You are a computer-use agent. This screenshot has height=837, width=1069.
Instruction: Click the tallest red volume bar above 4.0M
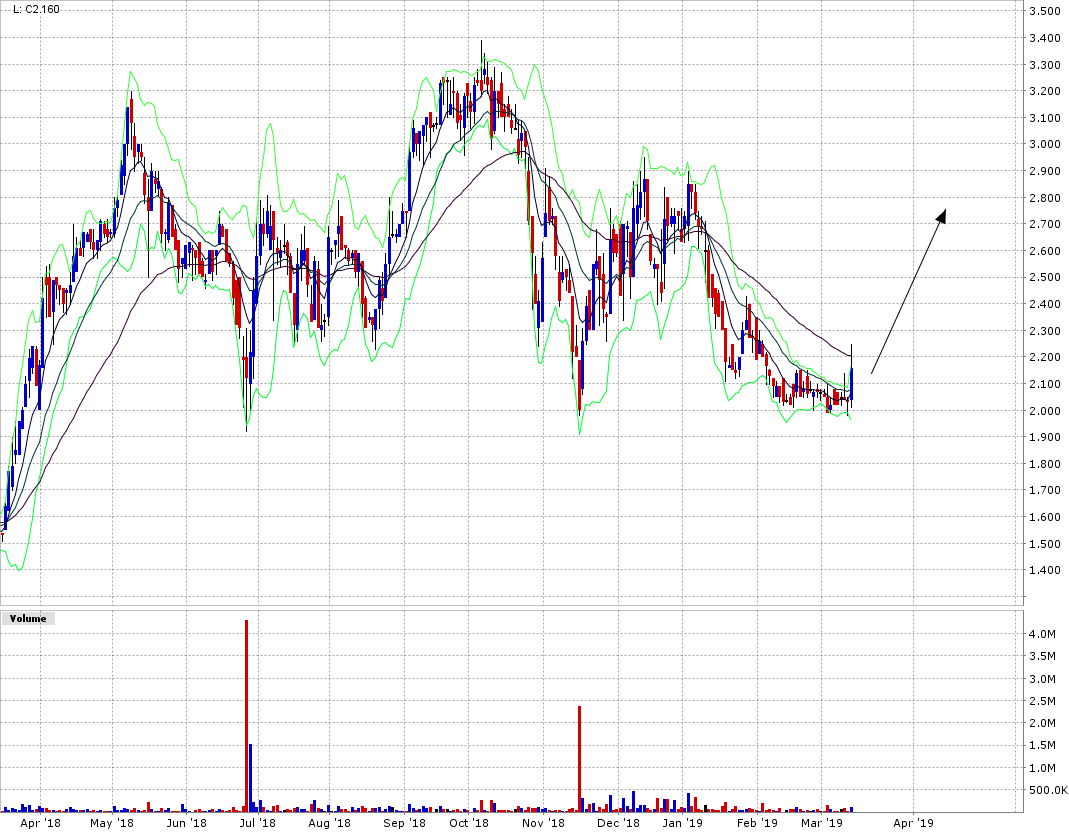(246, 716)
